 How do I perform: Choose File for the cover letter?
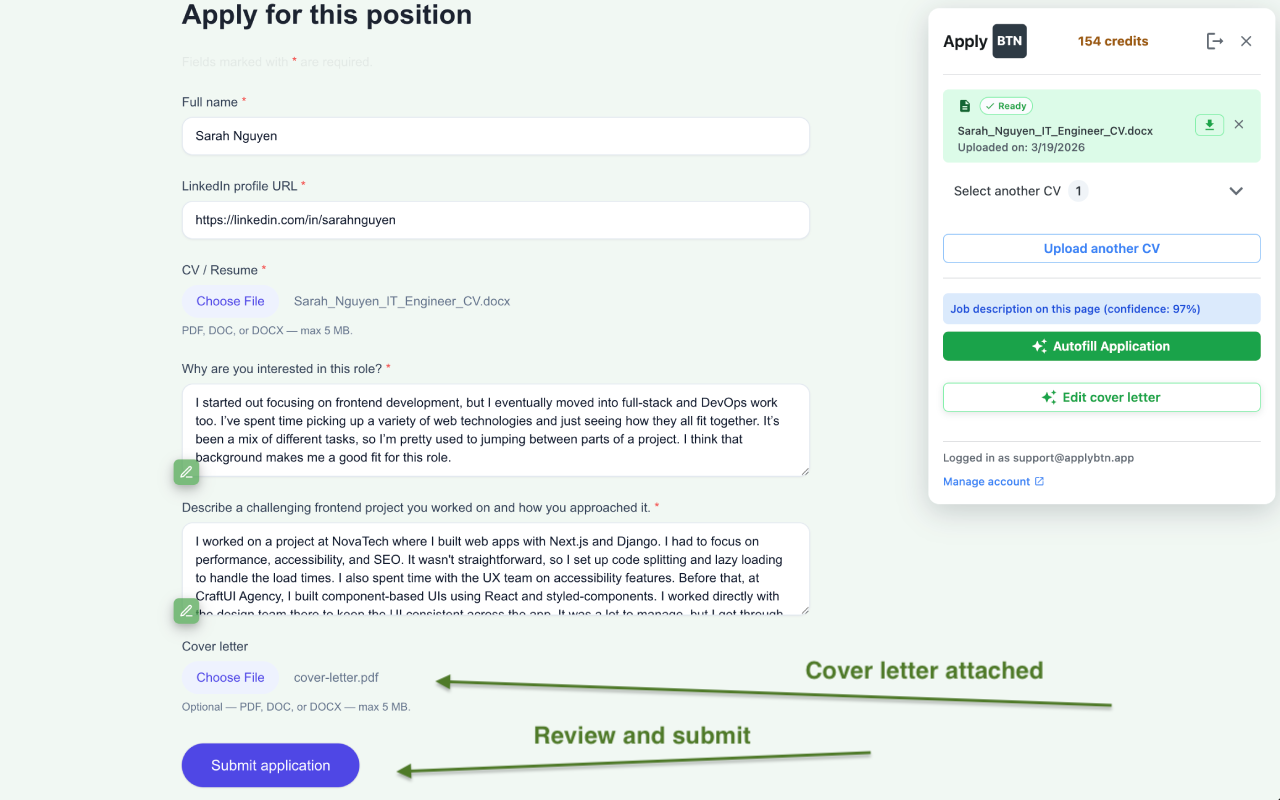230,677
